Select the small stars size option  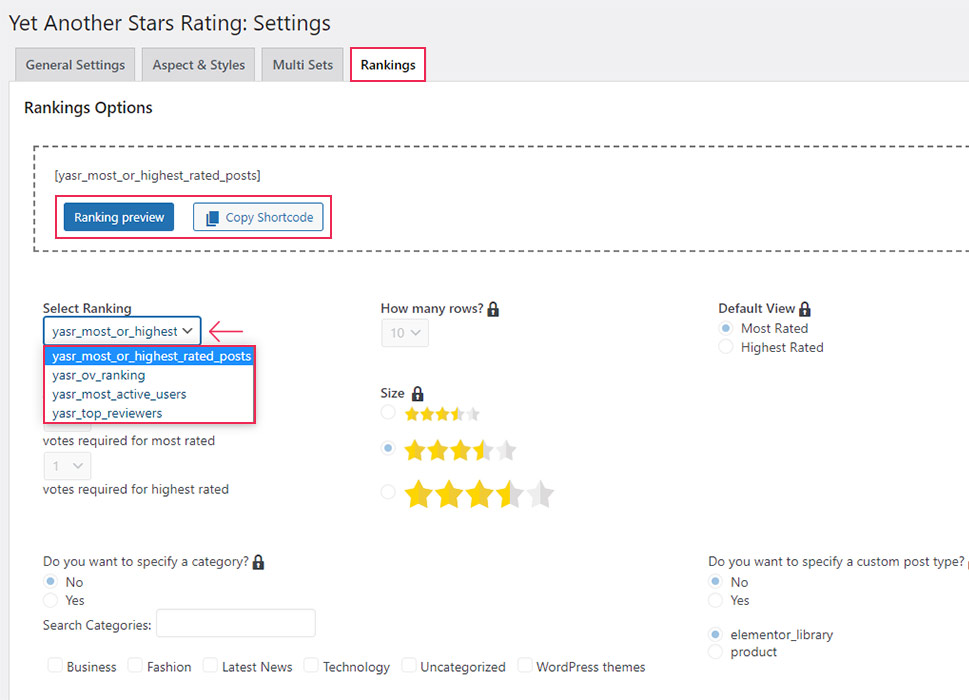point(388,412)
